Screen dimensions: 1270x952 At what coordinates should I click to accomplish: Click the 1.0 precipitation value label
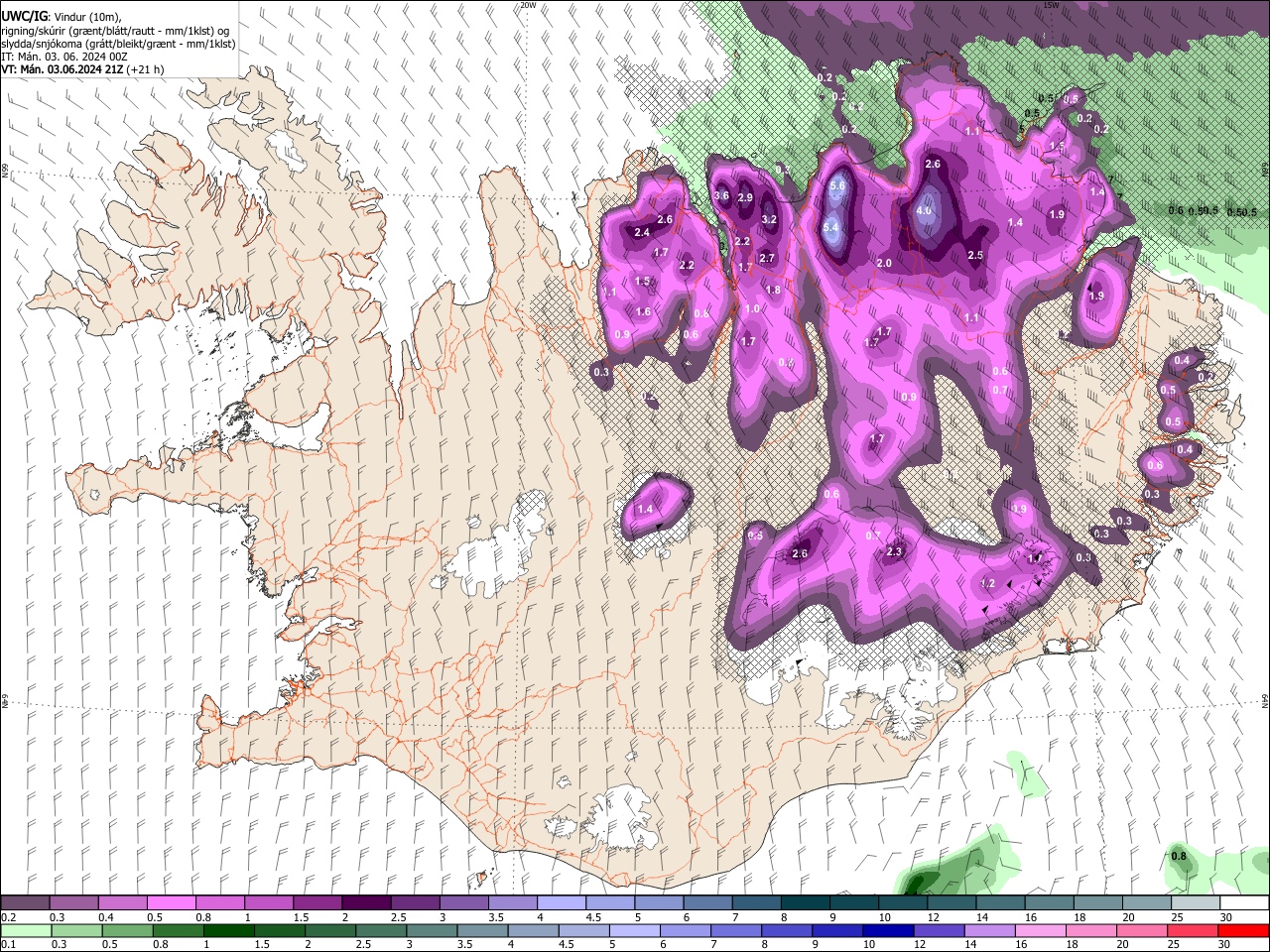pos(752,308)
